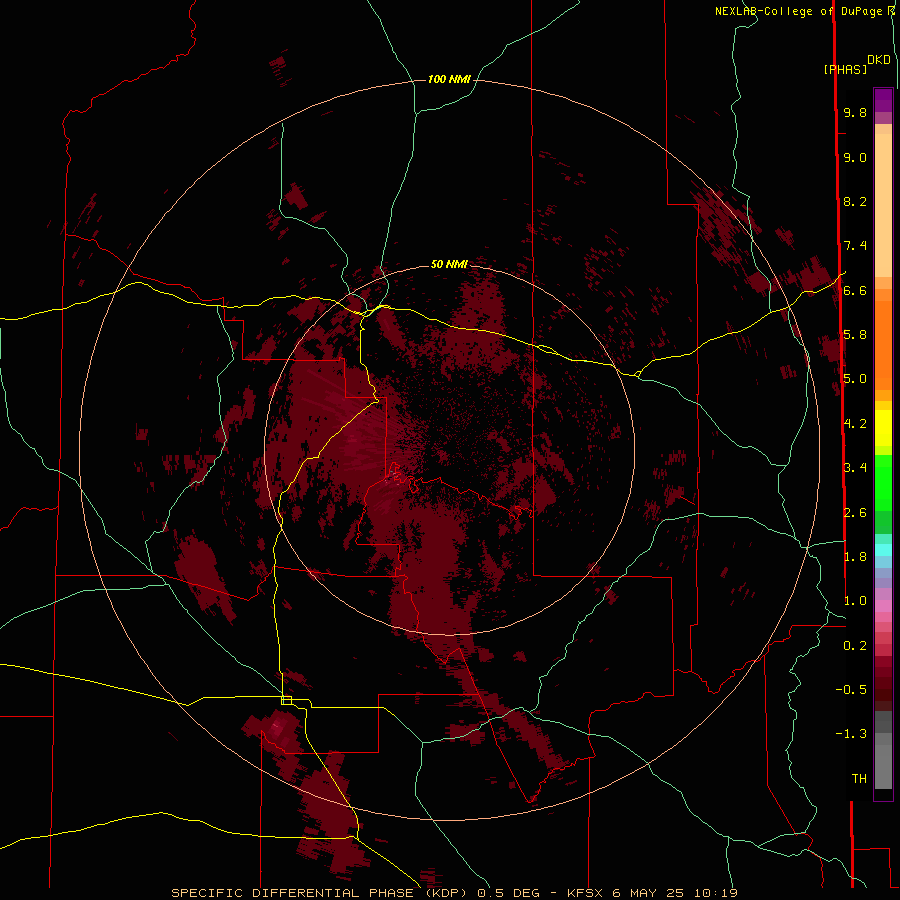The image size is (900, 900).
Task: Select the 9.8 scale value
Action: (855, 113)
